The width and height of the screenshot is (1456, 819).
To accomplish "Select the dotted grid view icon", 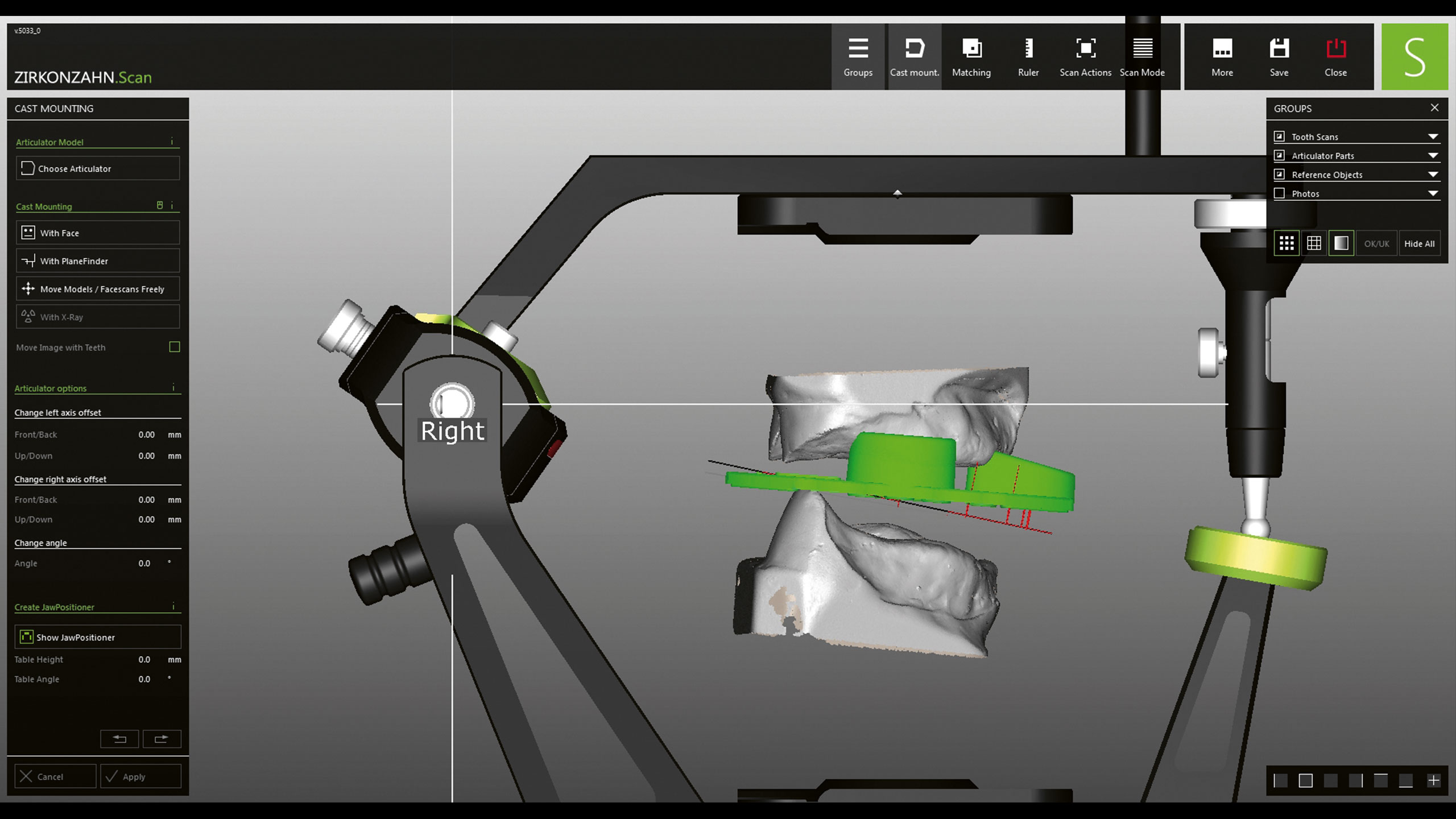I will (x=1287, y=243).
